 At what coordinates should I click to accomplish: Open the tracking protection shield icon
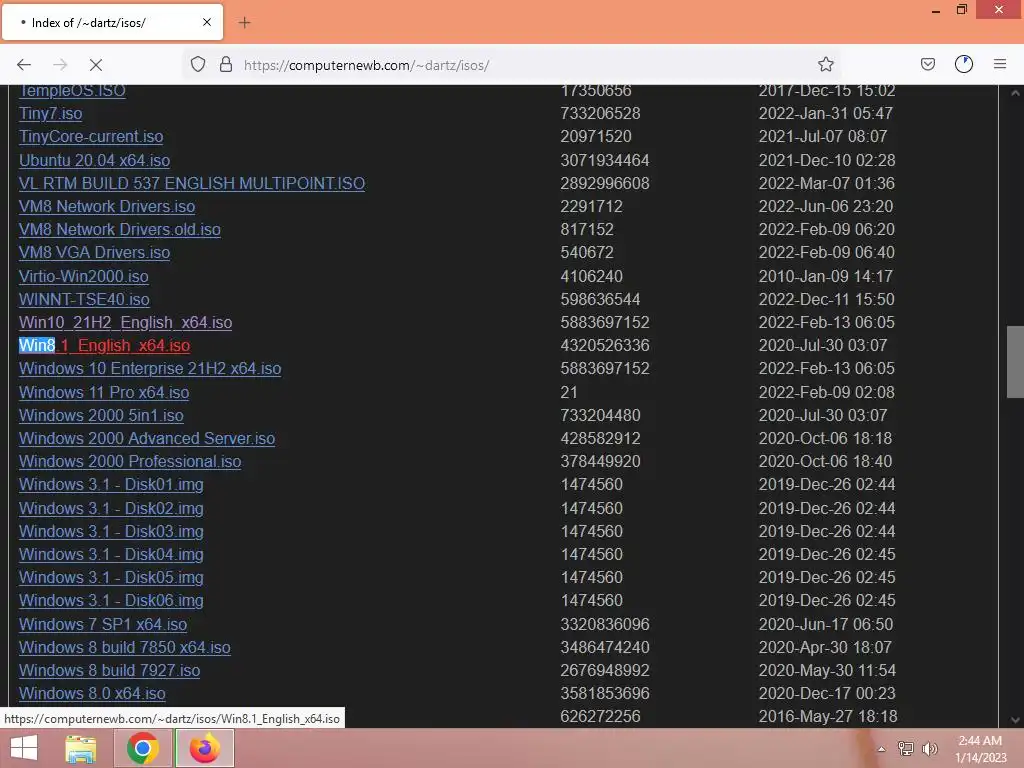pos(198,64)
